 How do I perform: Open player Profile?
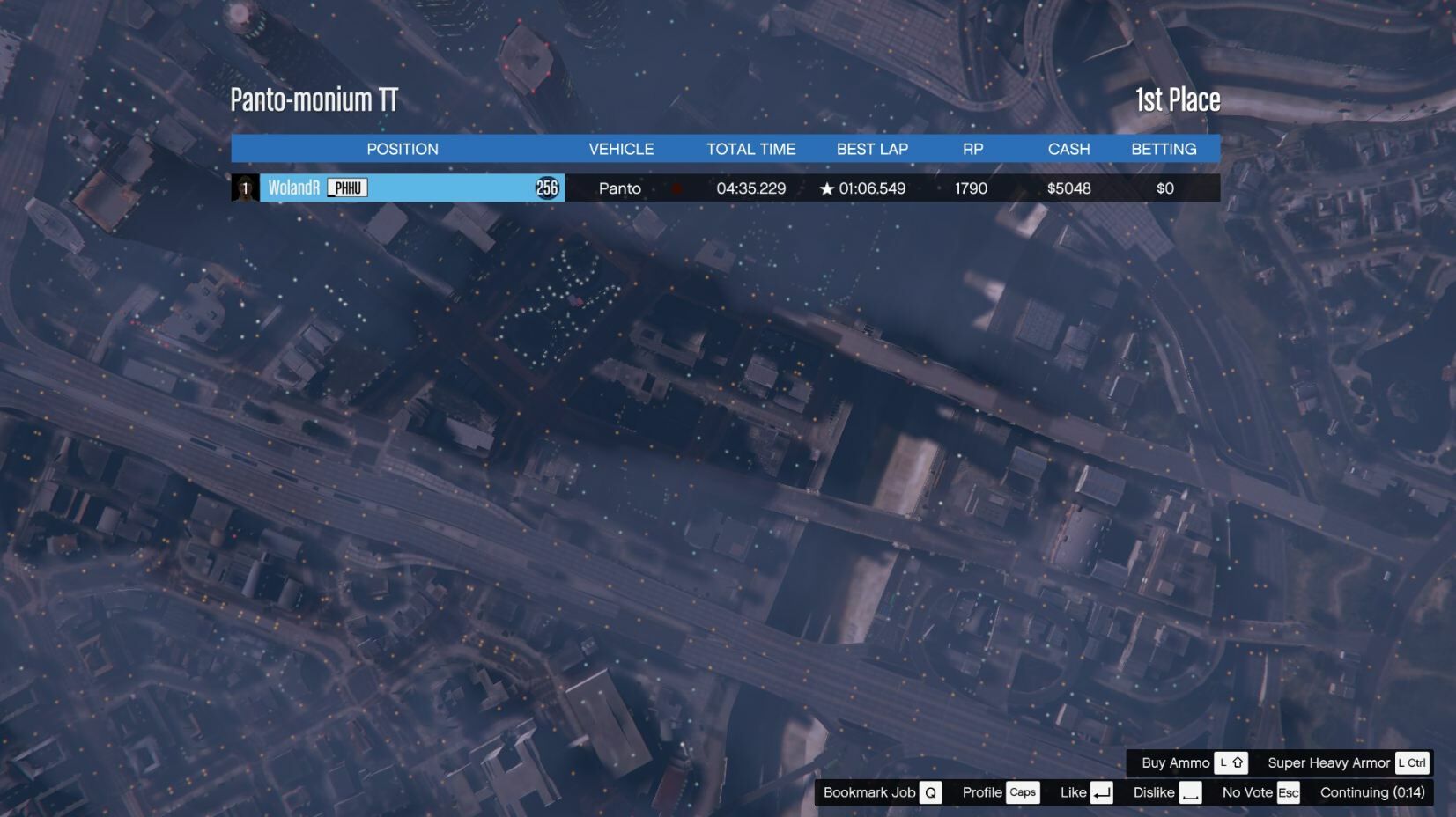click(982, 792)
